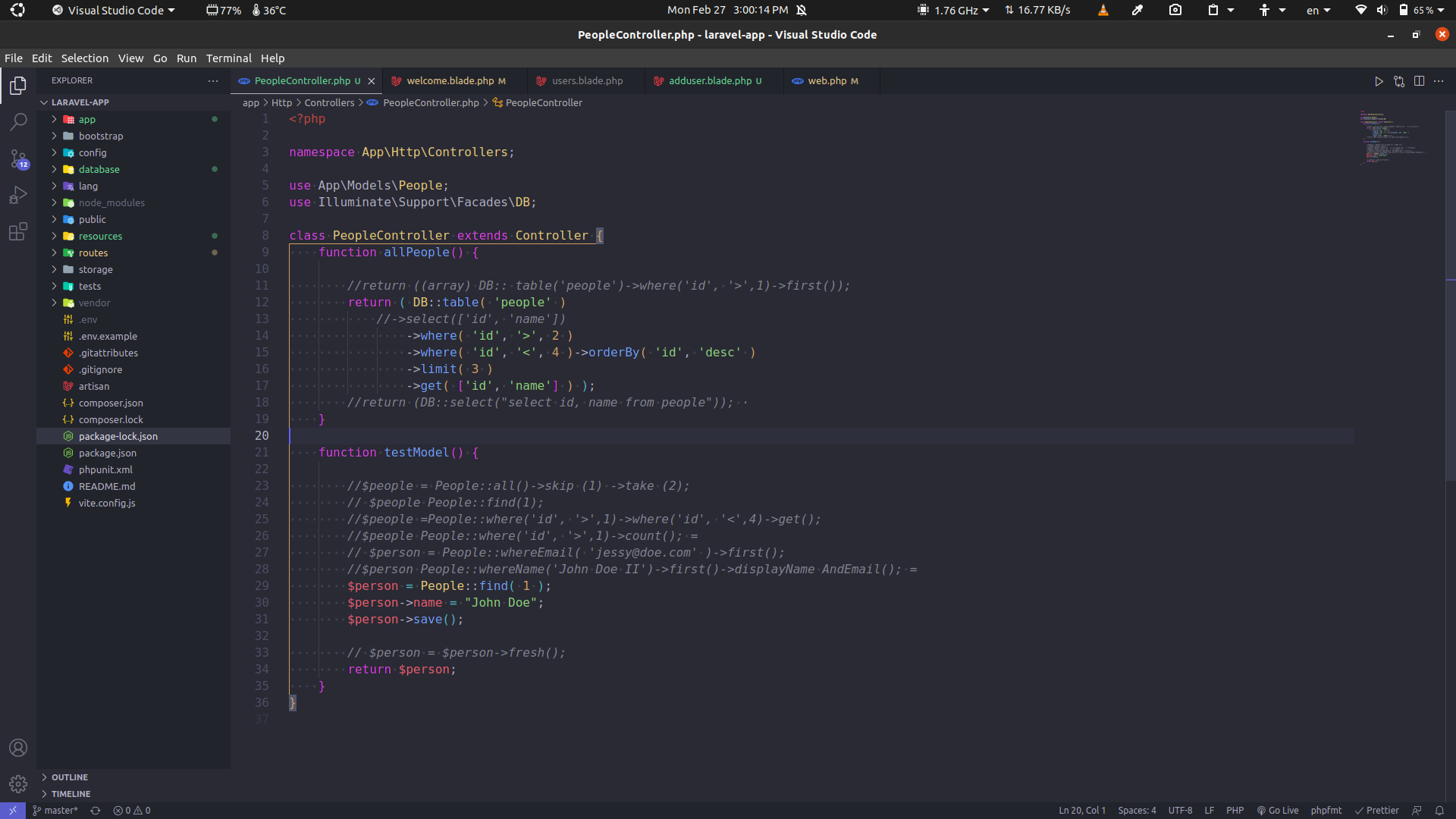Viewport: 1456px width, 819px height.
Task: Click the Split Editor Right icon
Action: point(1419,81)
